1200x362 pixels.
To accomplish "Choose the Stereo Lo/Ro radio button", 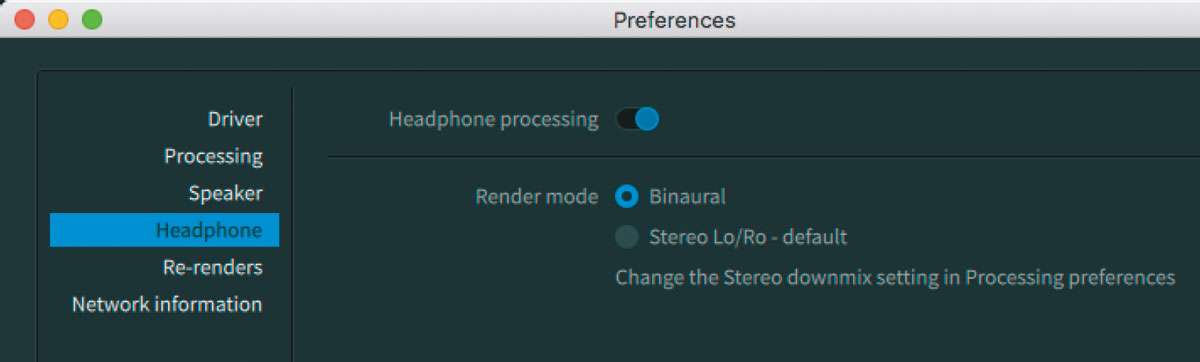I will (x=627, y=237).
